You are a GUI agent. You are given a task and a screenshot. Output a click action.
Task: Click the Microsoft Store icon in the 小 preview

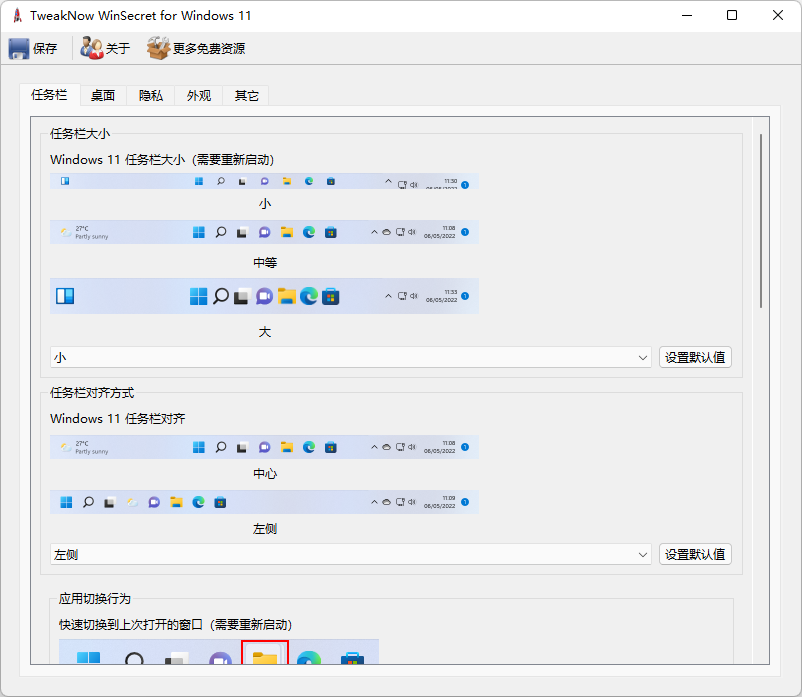click(x=330, y=181)
